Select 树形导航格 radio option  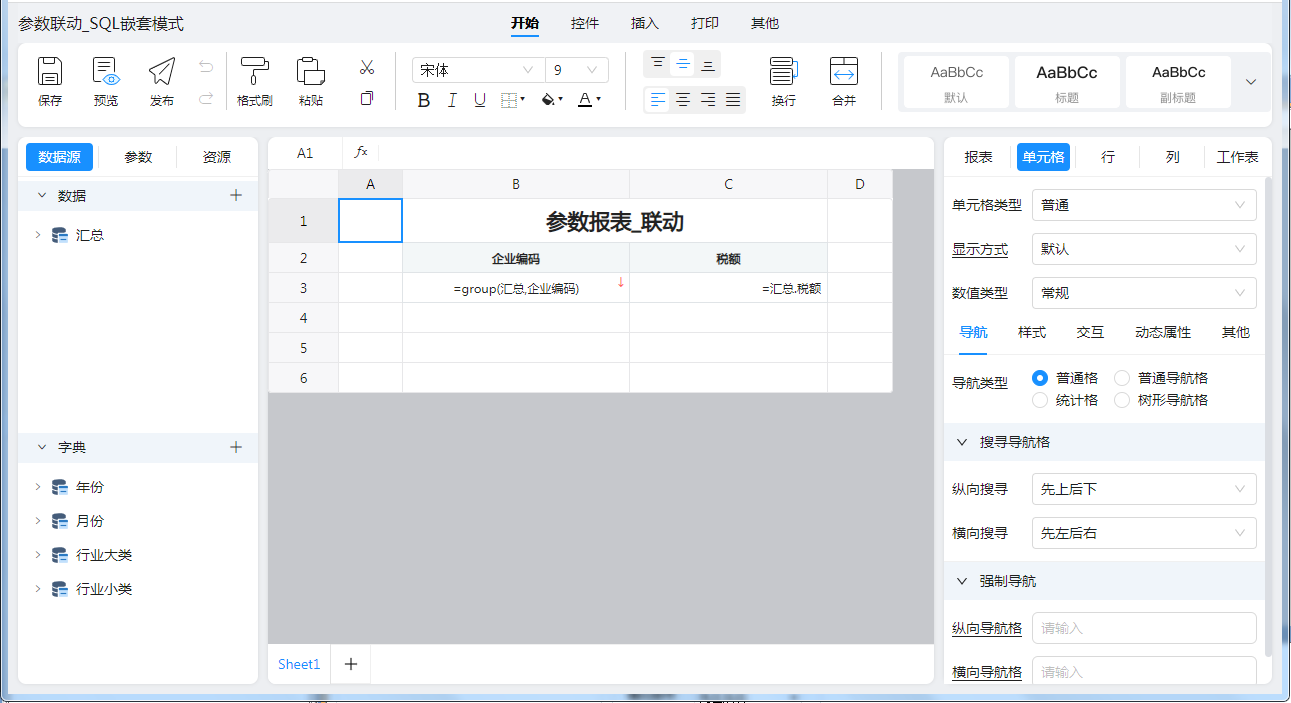1122,400
